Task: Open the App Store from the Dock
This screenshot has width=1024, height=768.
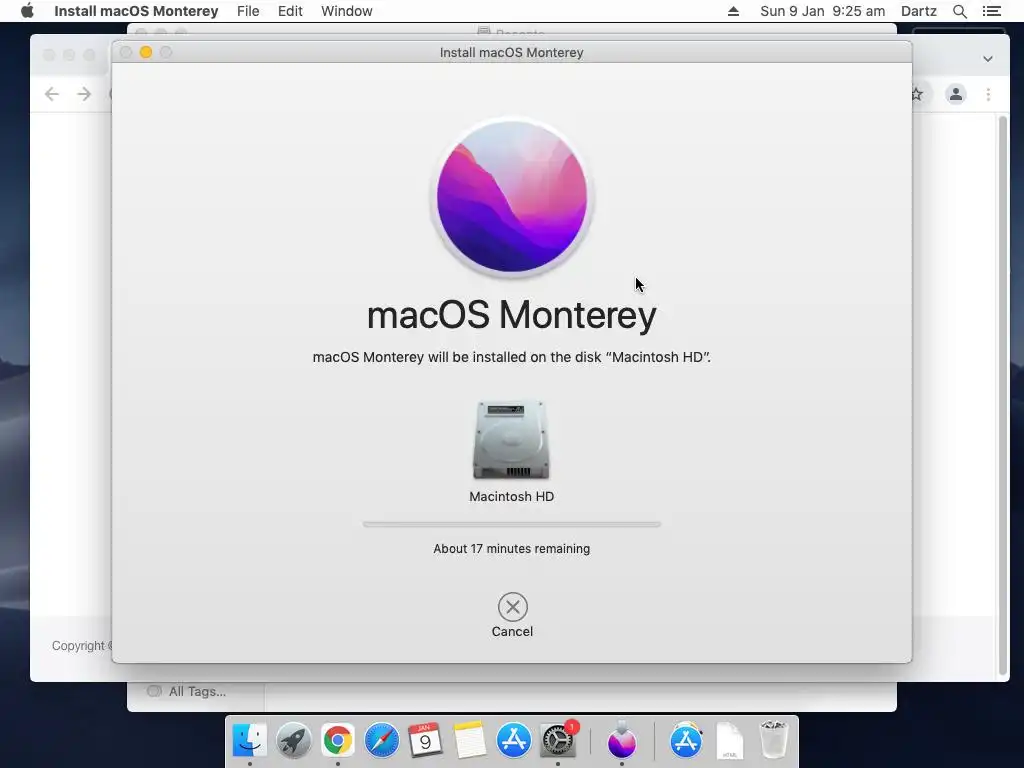Action: pos(514,740)
